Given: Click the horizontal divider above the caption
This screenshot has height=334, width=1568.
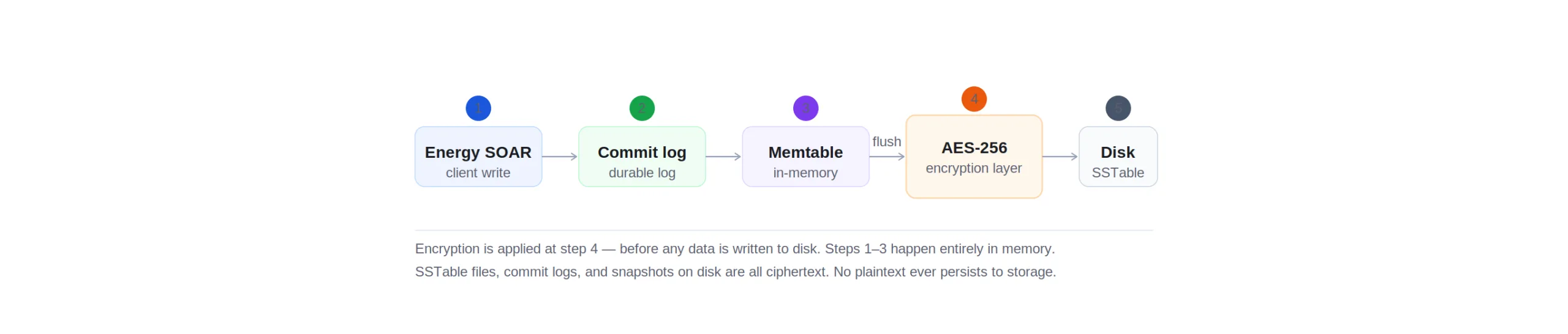Looking at the screenshot, I should 784,231.
